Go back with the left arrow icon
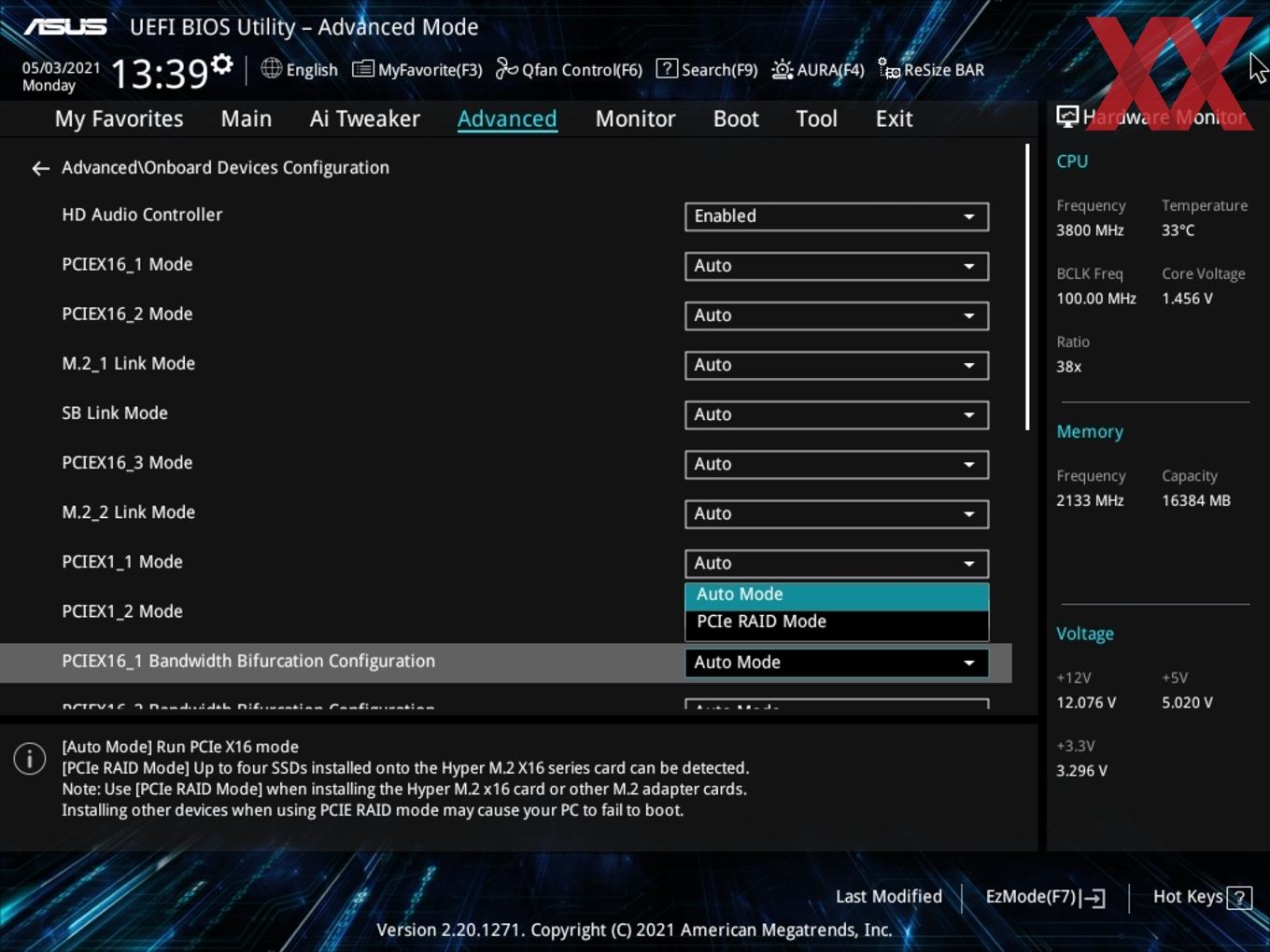 click(x=40, y=168)
